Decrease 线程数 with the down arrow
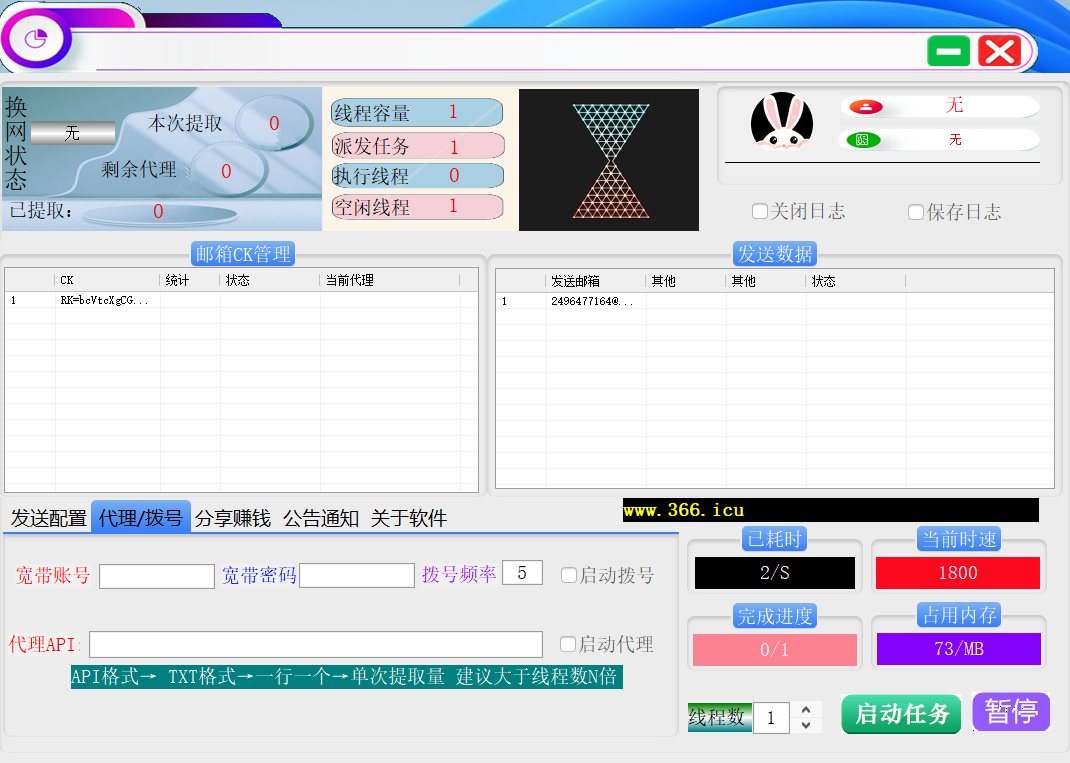 806,725
